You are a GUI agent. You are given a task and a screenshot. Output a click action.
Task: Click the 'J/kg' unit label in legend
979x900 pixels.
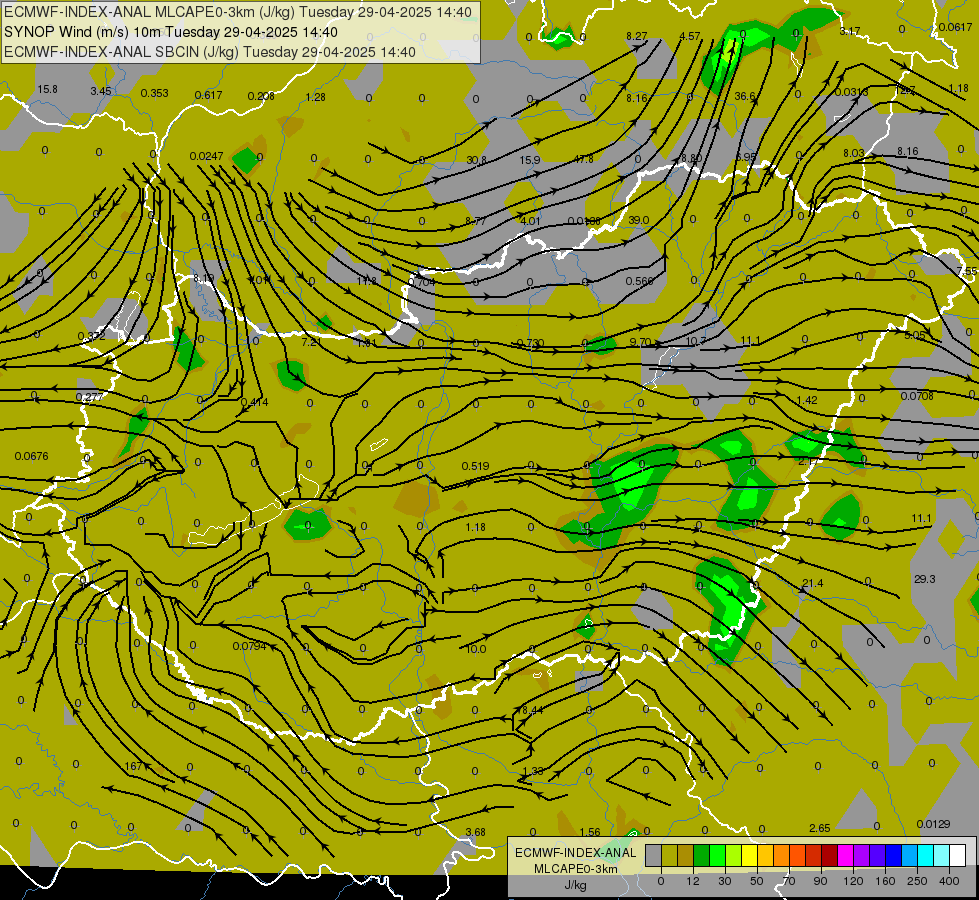tap(576, 885)
